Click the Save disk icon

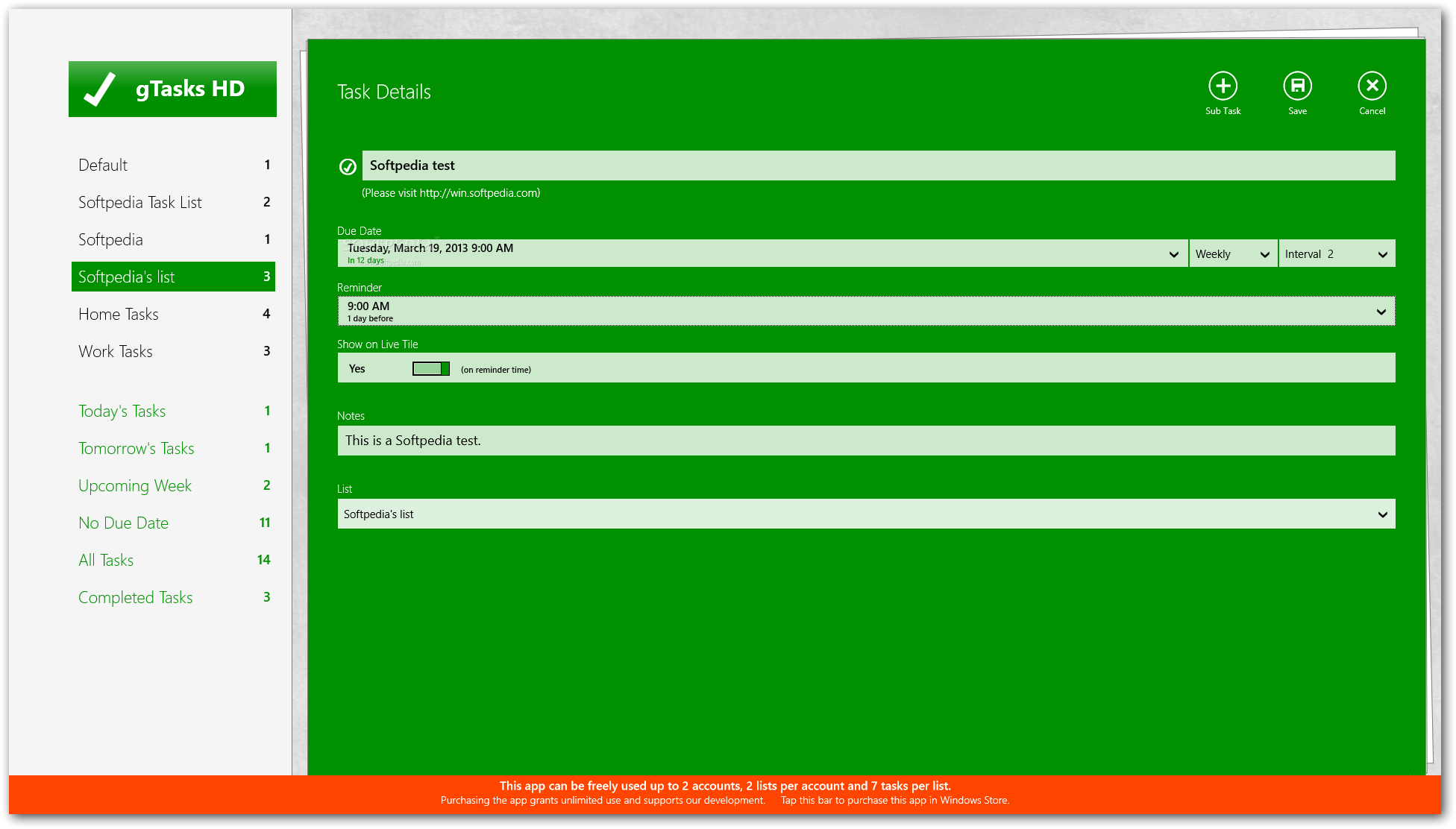point(1297,86)
